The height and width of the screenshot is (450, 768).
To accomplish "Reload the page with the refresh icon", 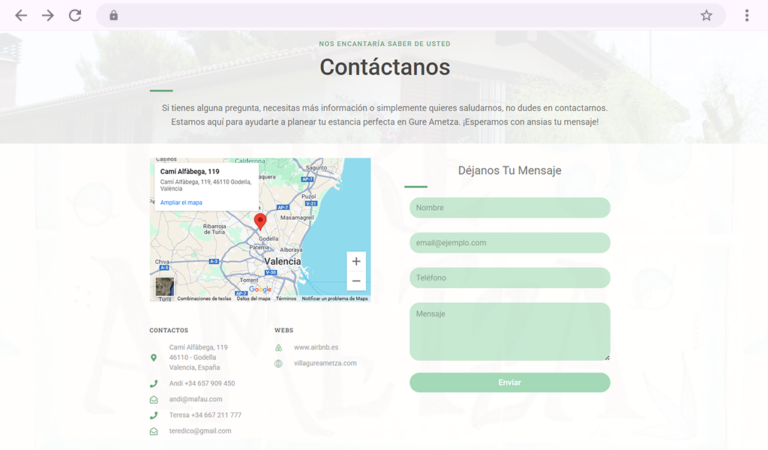I will click(x=75, y=16).
